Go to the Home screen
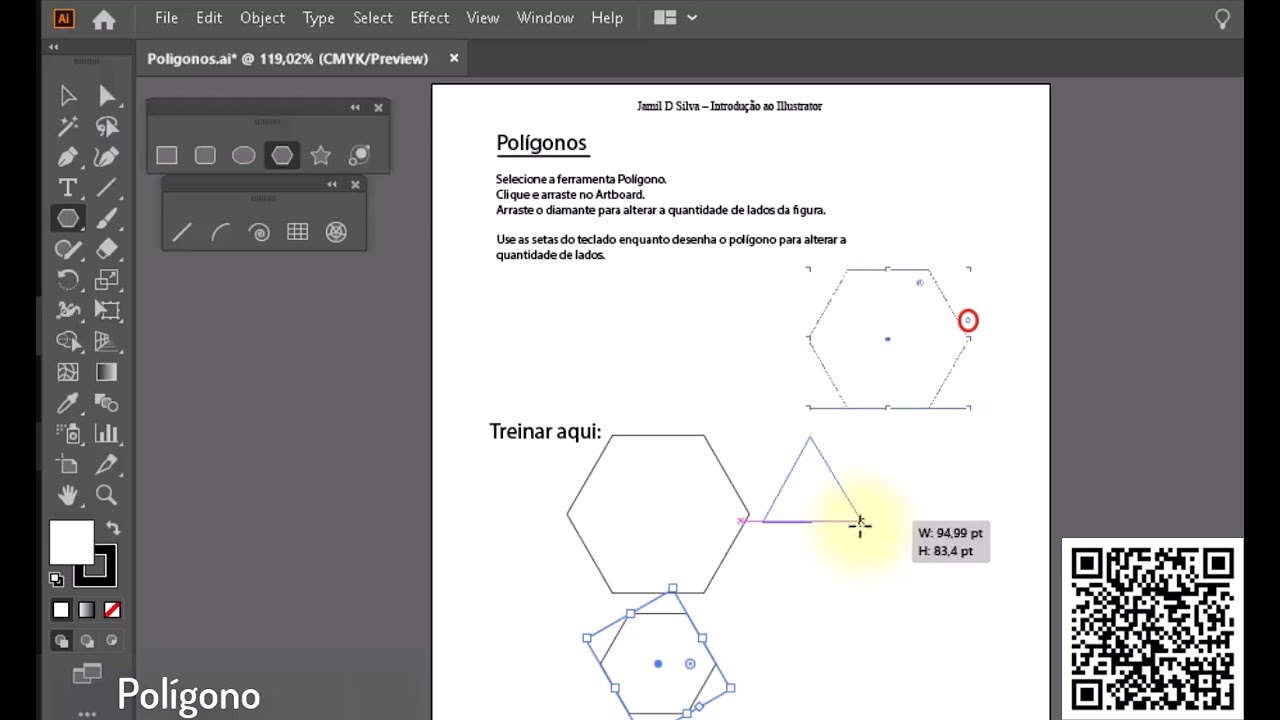1280x720 pixels. tap(103, 19)
